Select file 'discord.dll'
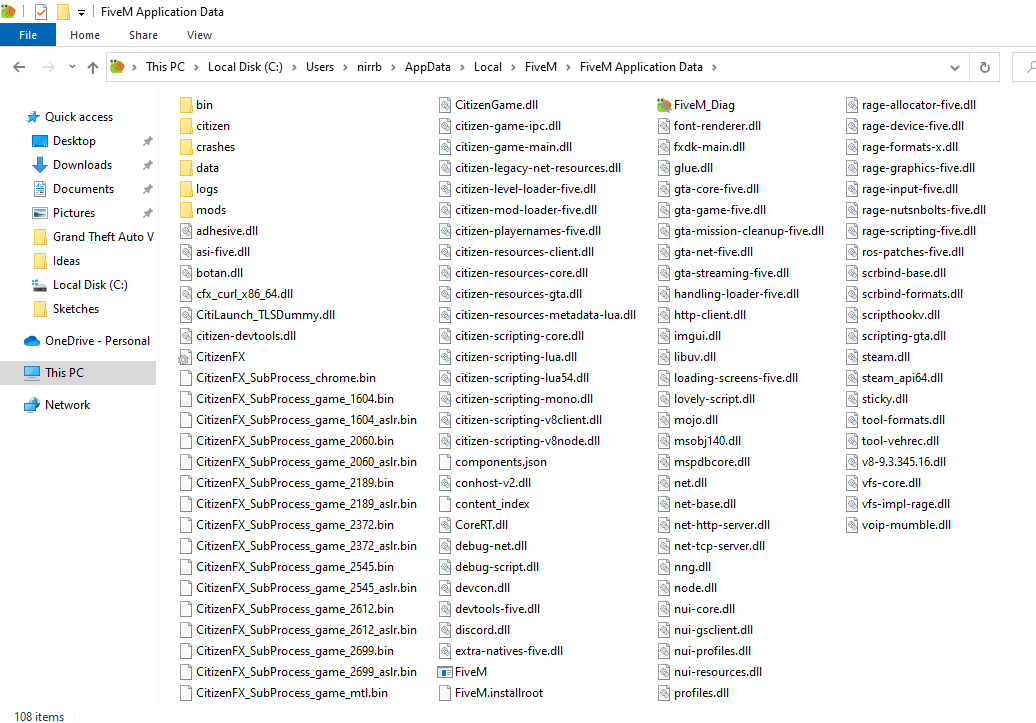This screenshot has height=723, width=1036. coord(482,630)
